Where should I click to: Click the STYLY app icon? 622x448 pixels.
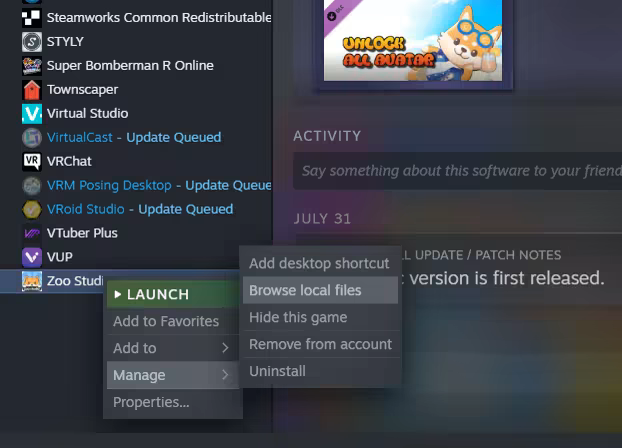pos(32,42)
